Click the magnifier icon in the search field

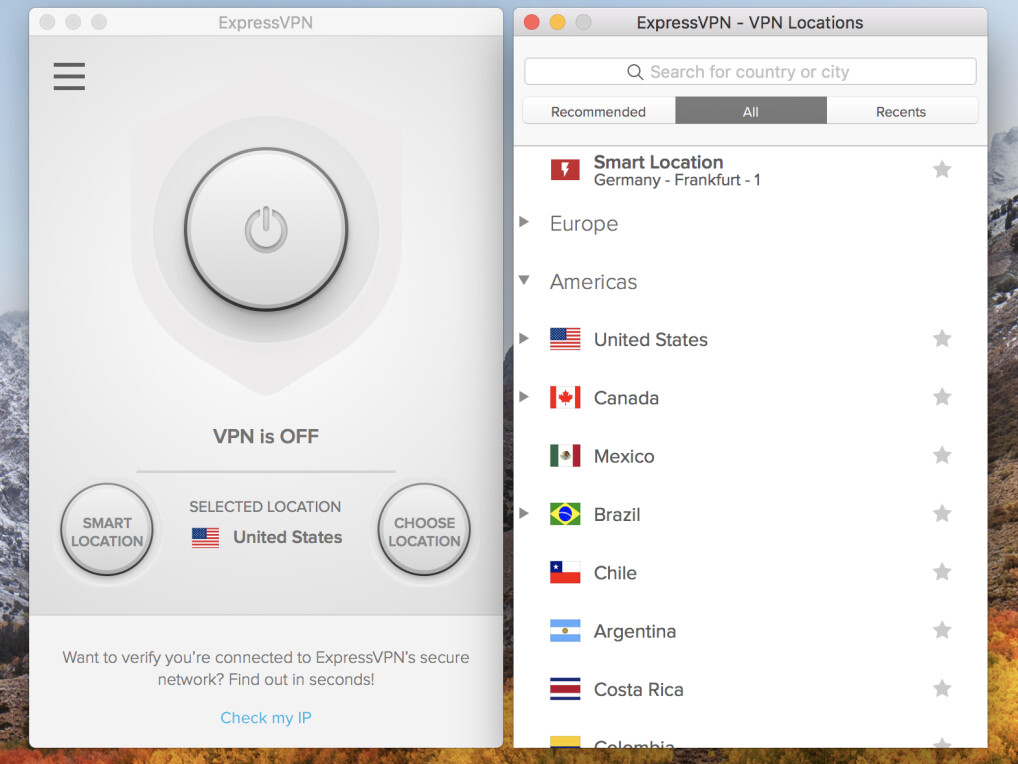pos(635,71)
